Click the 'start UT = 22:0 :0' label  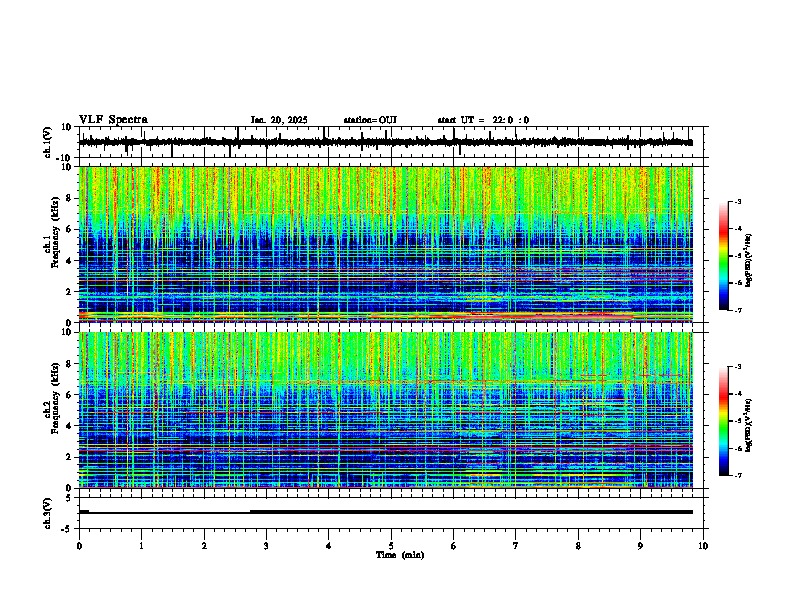tap(483, 120)
